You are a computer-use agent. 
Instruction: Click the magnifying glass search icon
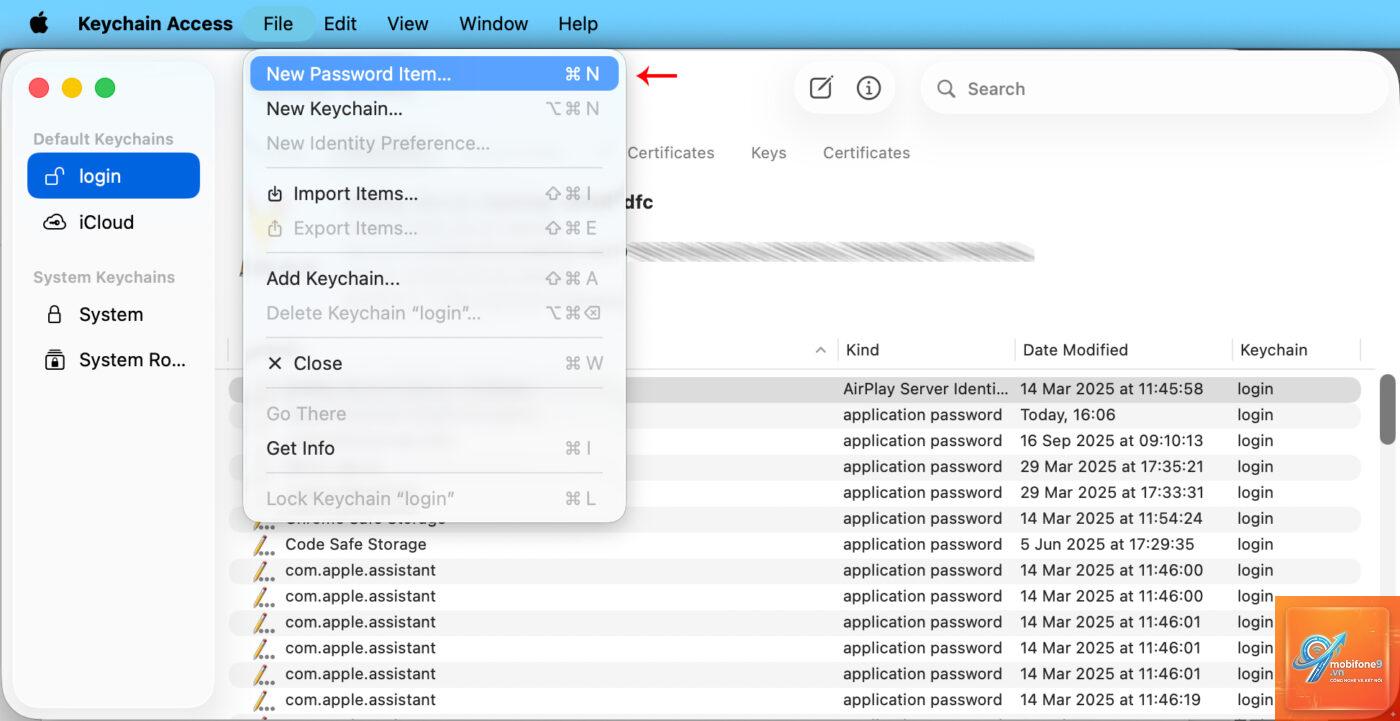coord(946,89)
